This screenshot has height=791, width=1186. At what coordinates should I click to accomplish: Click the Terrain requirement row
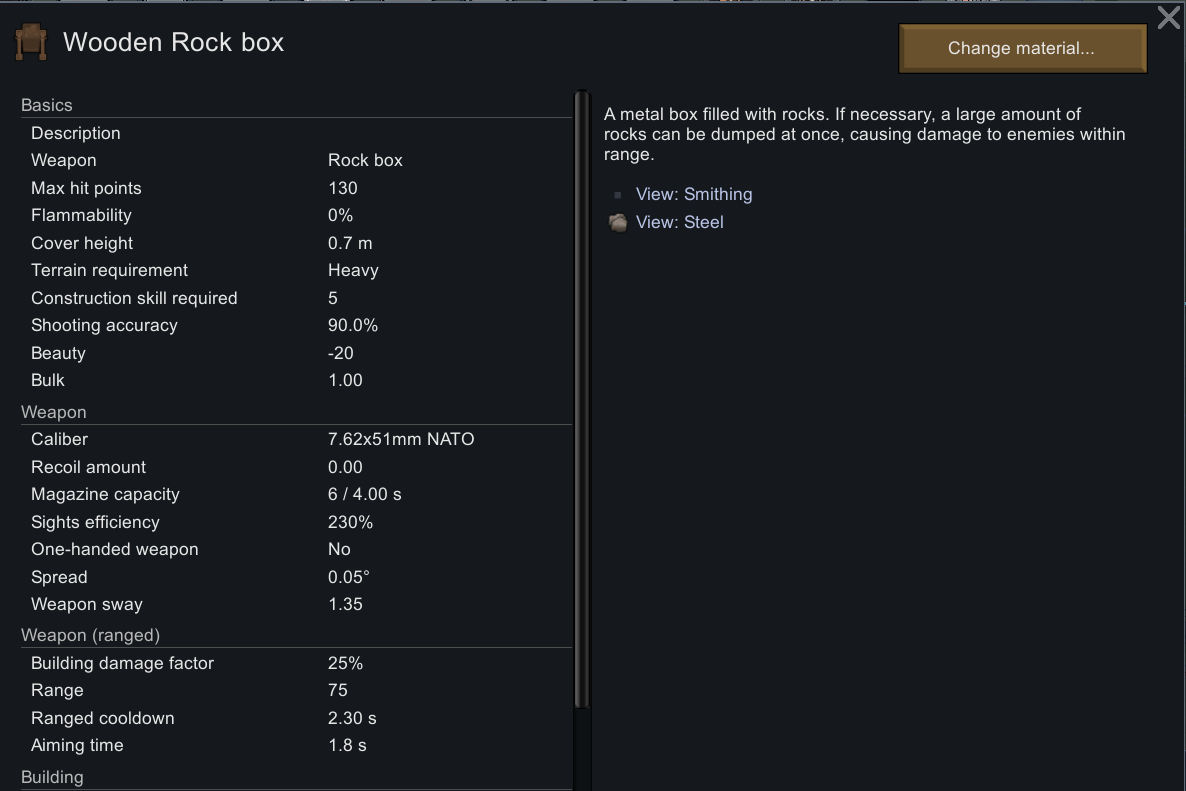click(296, 270)
